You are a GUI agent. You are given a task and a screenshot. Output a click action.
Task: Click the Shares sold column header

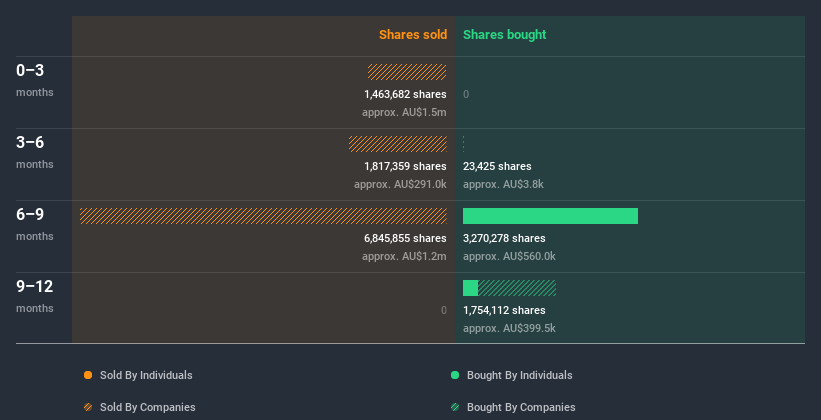(x=412, y=35)
